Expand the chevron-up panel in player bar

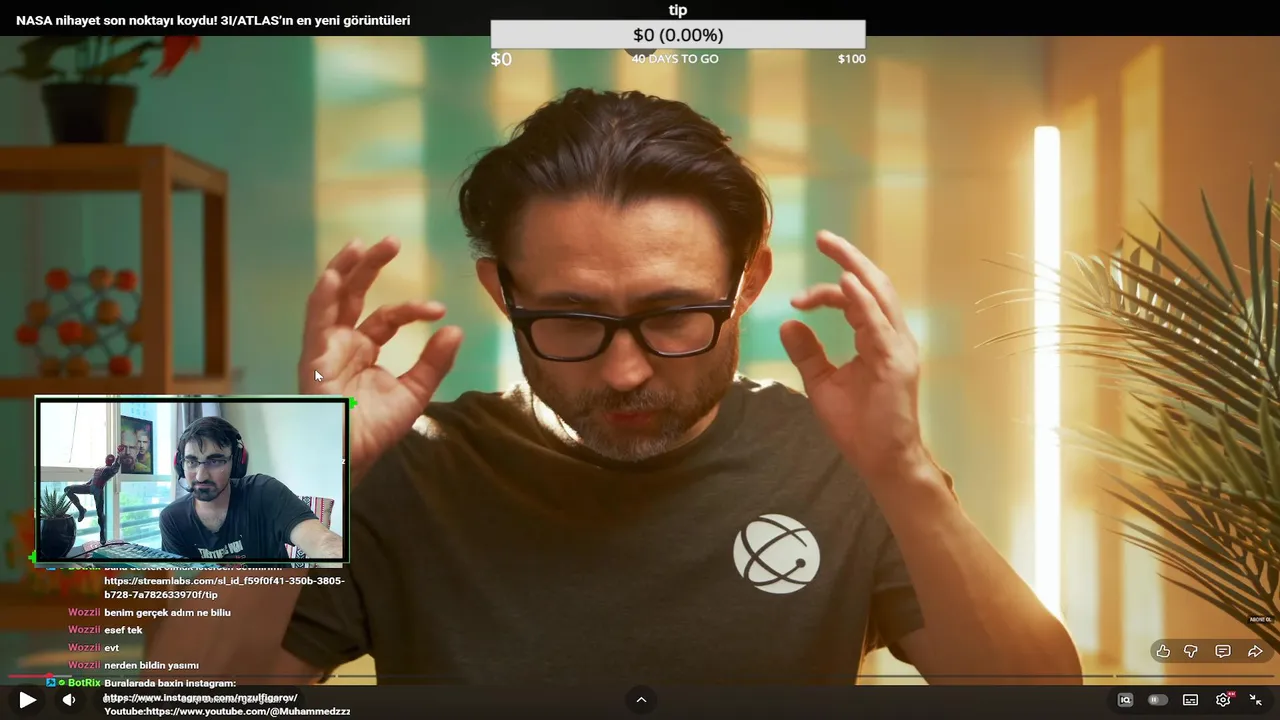[x=641, y=700]
